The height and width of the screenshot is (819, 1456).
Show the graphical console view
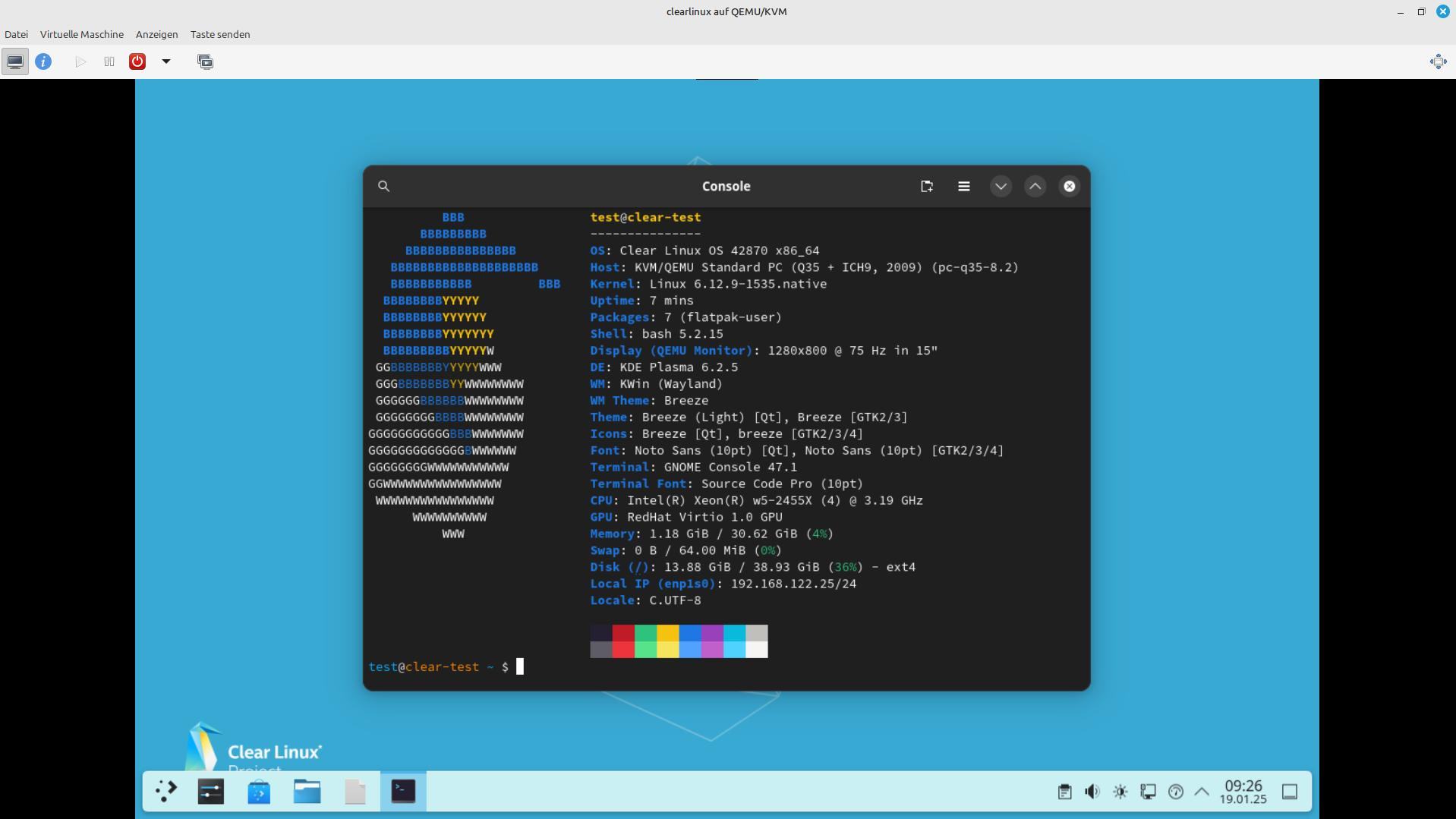15,61
